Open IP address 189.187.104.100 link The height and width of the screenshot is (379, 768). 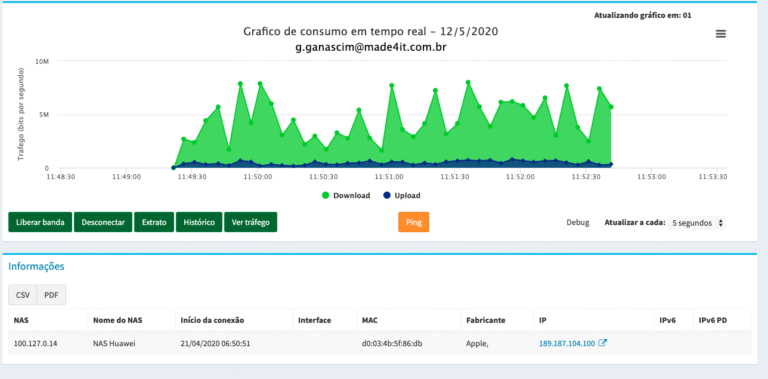[x=567, y=343]
